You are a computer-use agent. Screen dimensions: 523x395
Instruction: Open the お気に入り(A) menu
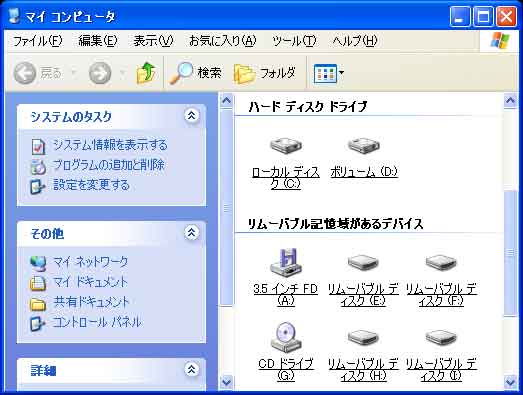[222, 41]
